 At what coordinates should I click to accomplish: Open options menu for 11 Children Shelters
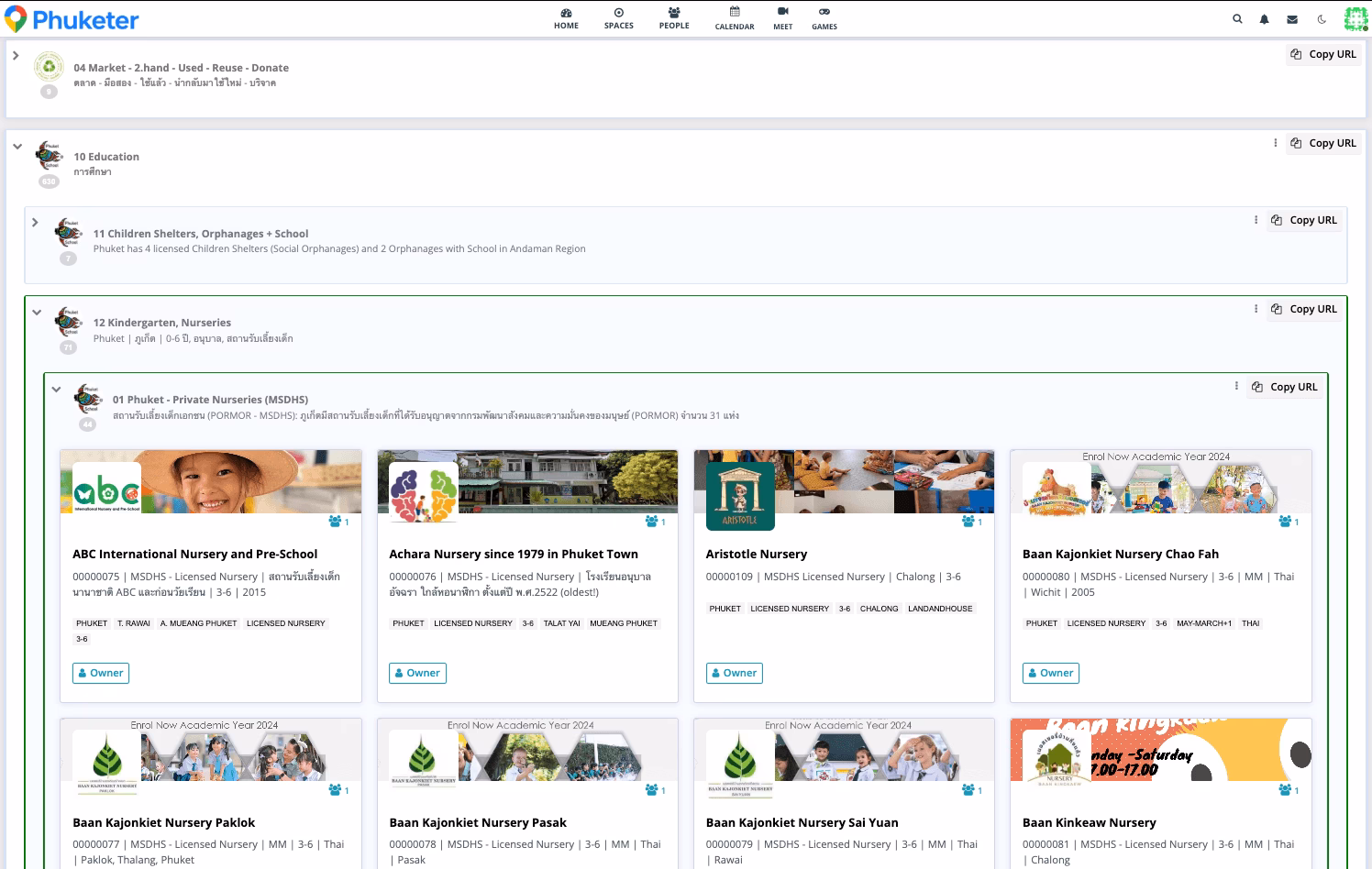(1256, 220)
